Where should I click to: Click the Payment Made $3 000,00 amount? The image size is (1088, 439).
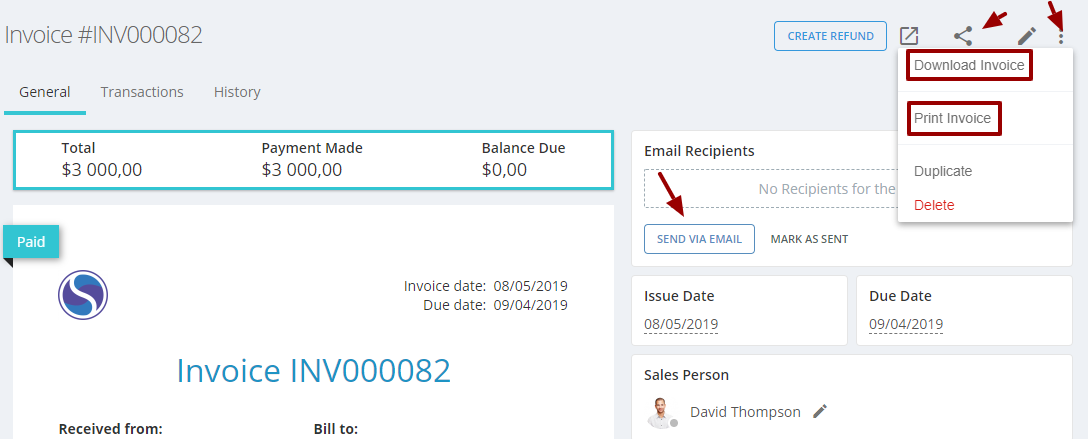302,169
